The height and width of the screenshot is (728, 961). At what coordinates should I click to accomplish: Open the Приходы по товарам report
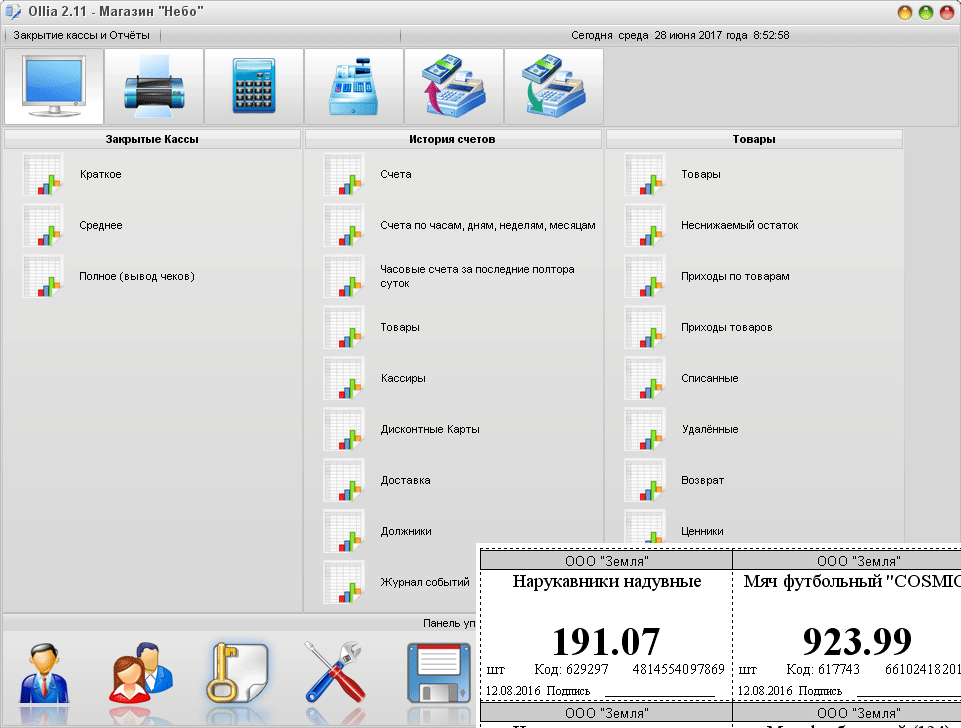click(735, 276)
